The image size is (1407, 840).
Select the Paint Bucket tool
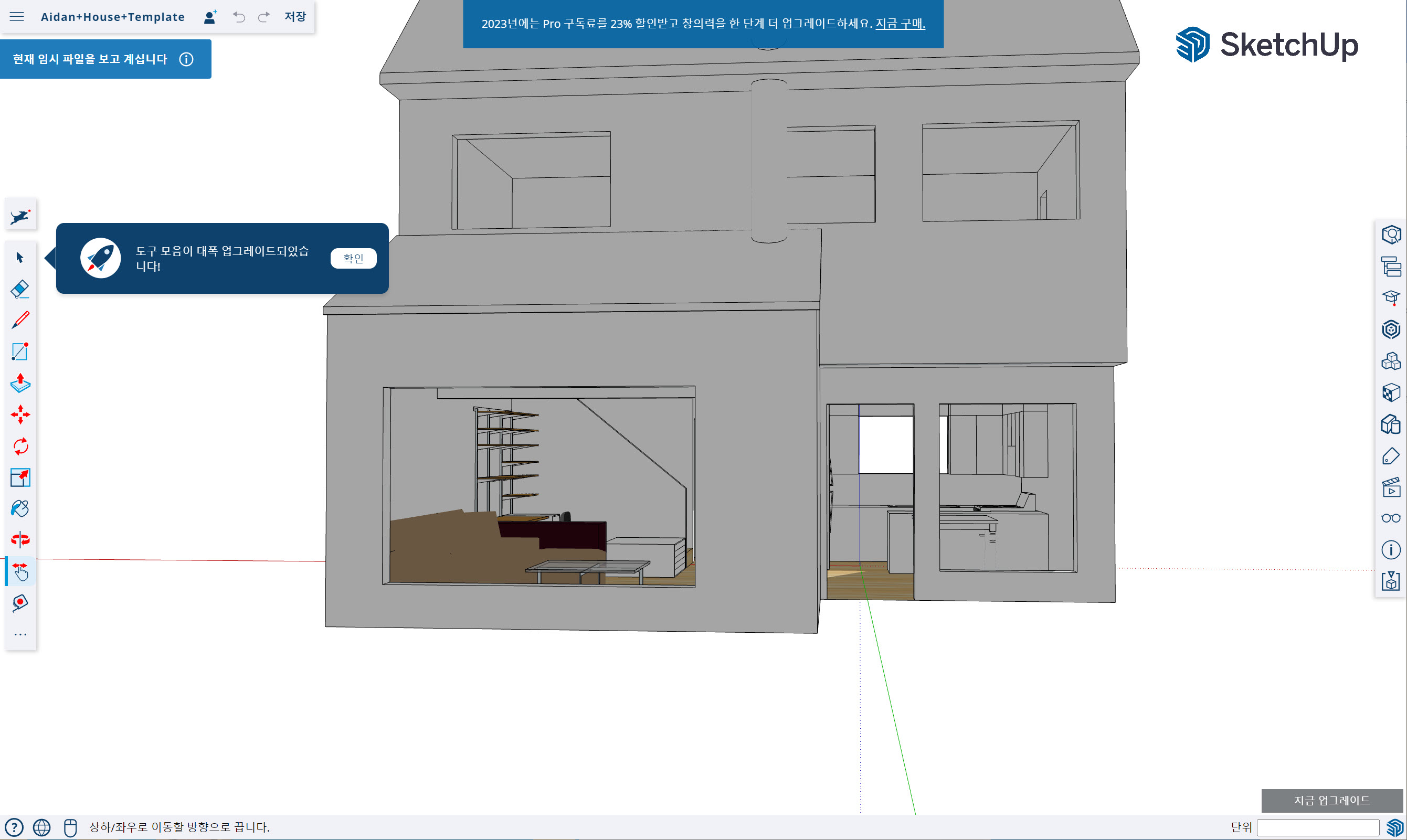point(20,509)
